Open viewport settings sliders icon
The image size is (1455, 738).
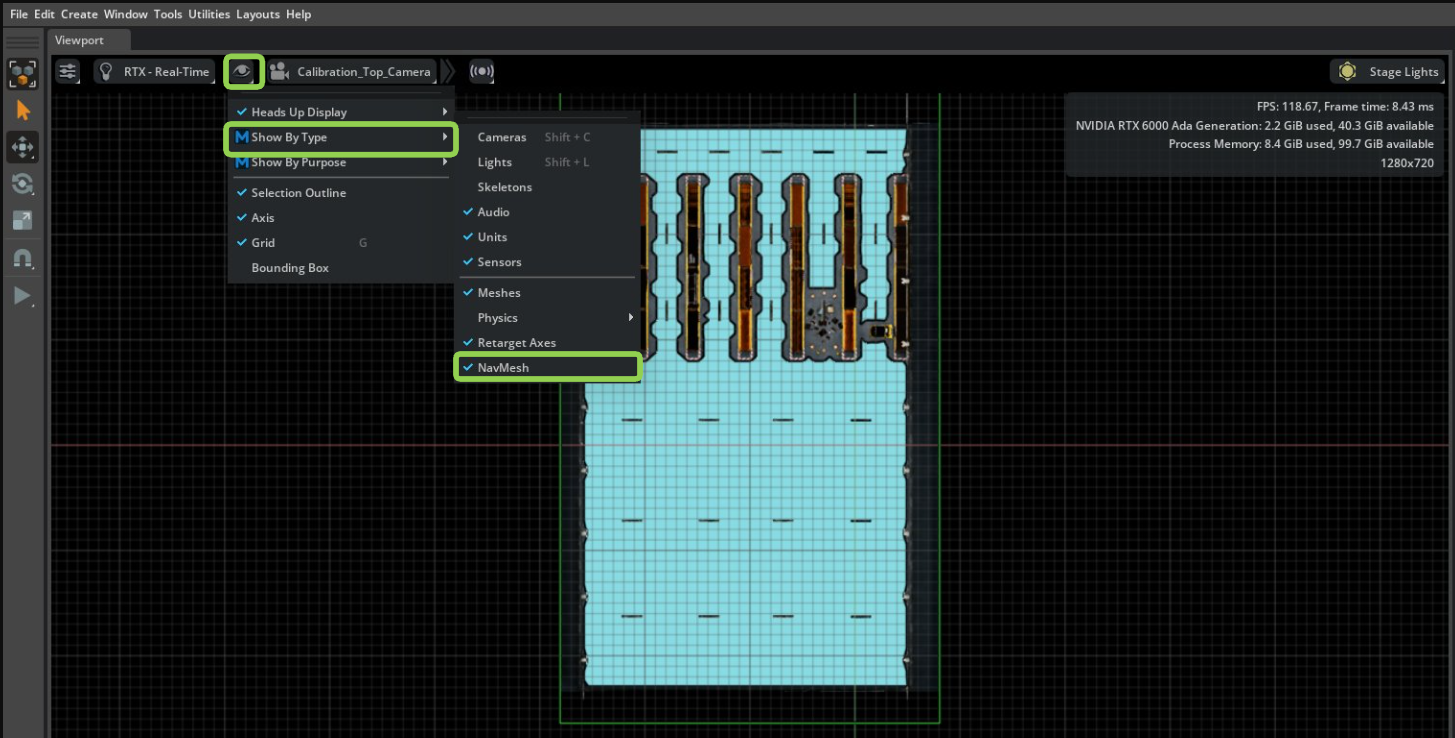[67, 72]
